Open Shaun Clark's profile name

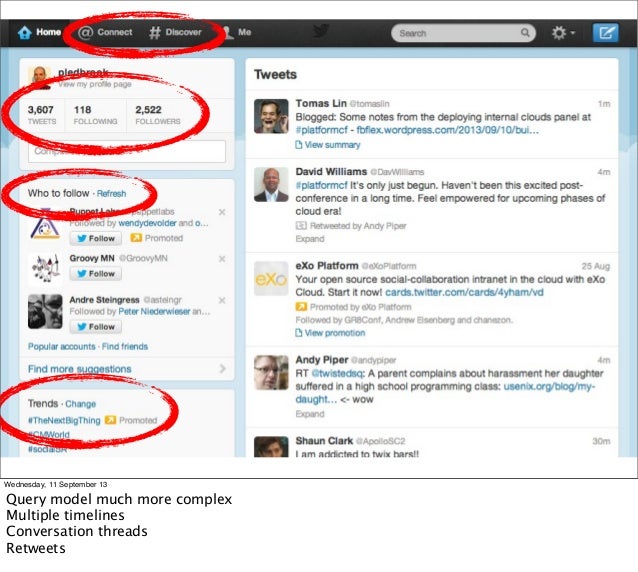324,441
